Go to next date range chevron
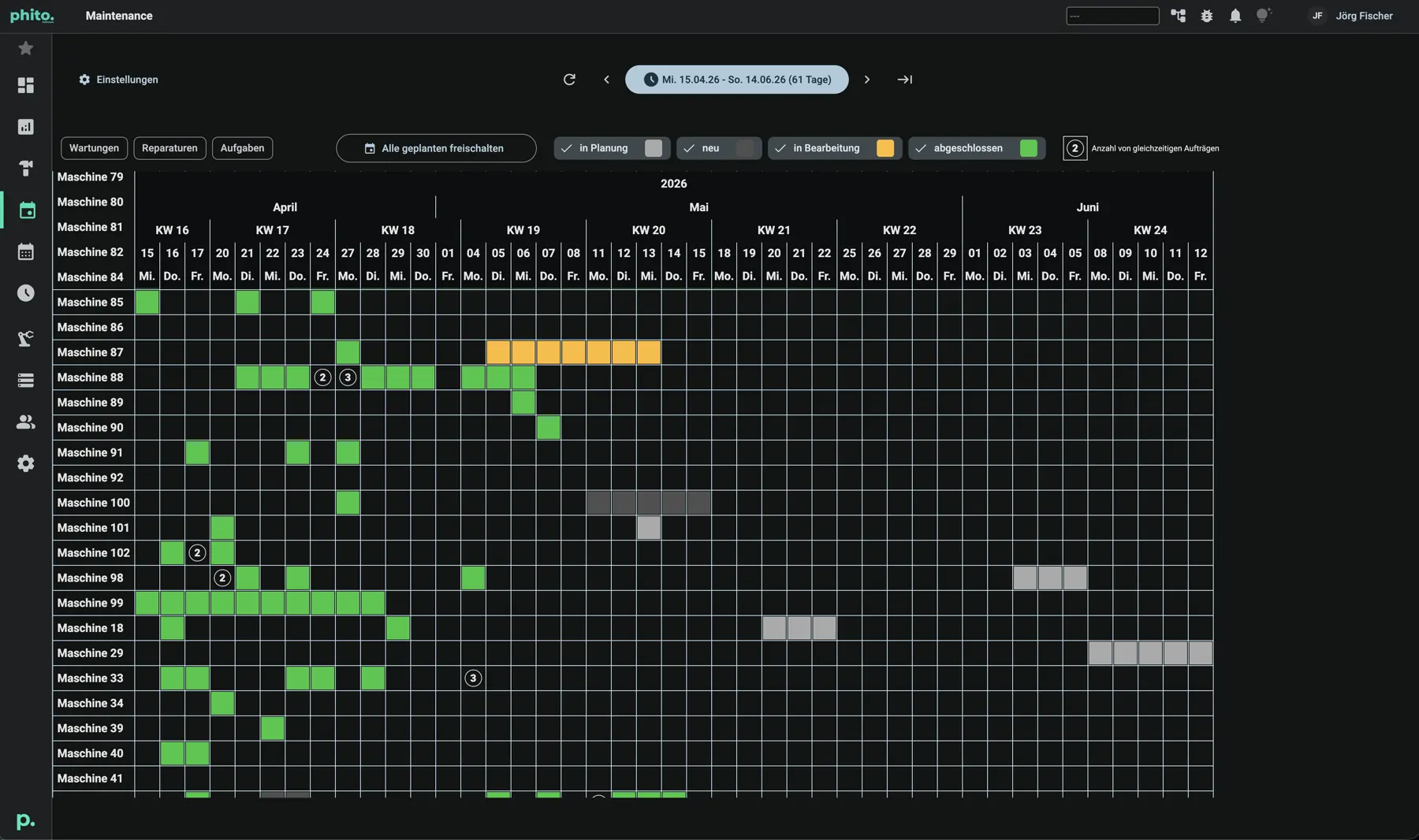 coord(867,80)
